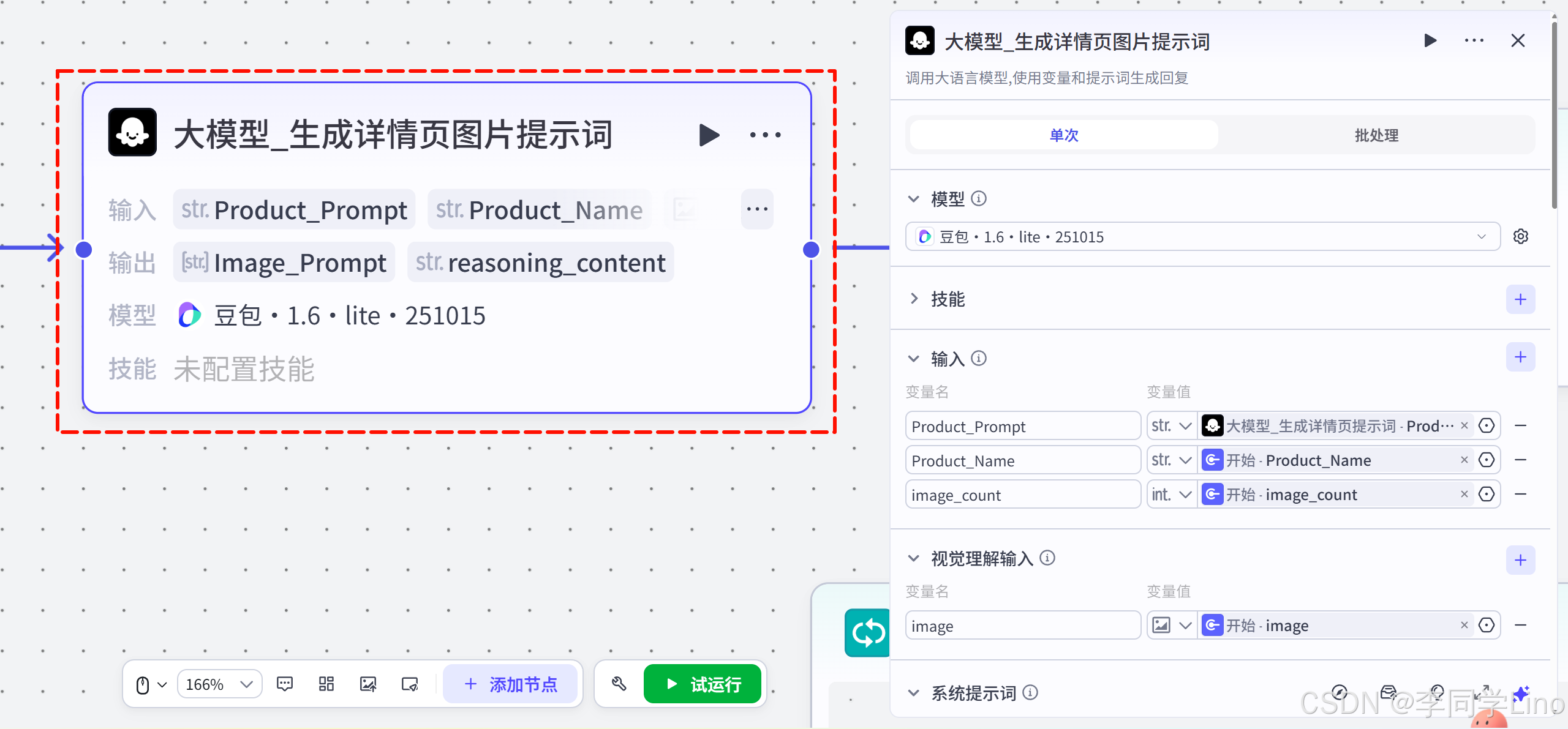
Task: Add a skill with the plus button
Action: 1520,299
